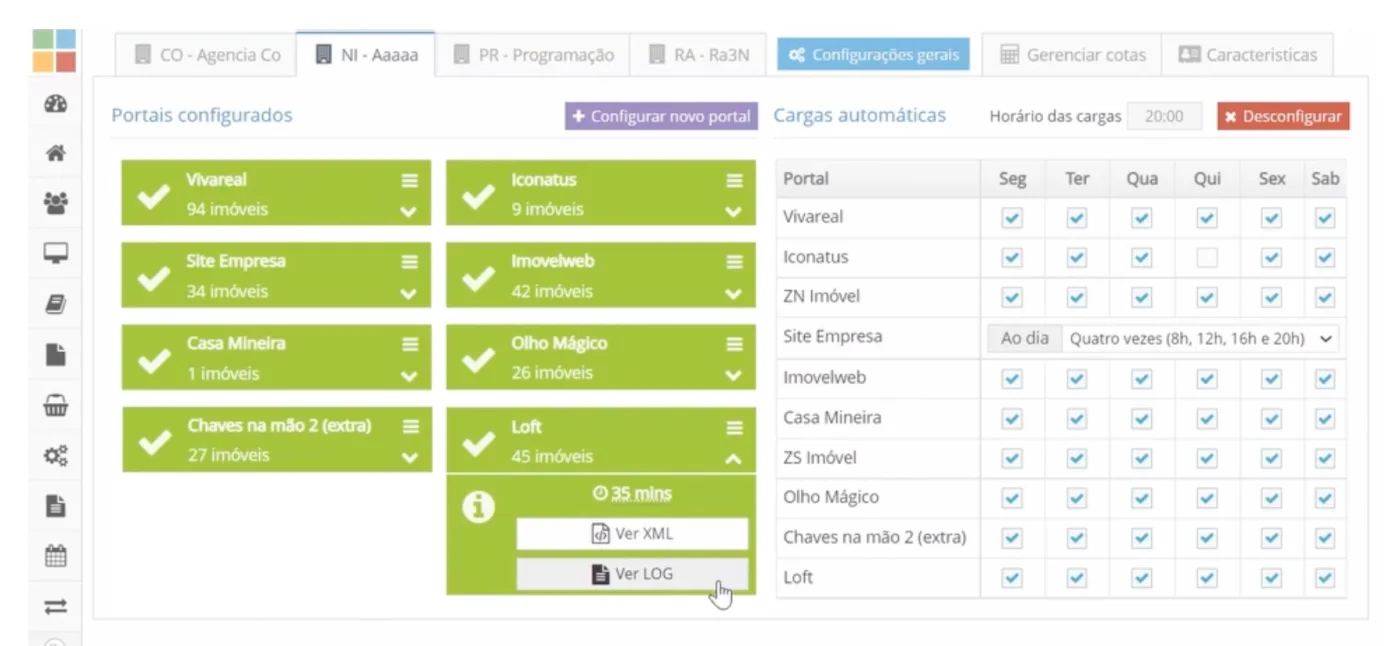The height and width of the screenshot is (646, 1400).
Task: Open Caracteristicas tab
Action: pos(1247,55)
